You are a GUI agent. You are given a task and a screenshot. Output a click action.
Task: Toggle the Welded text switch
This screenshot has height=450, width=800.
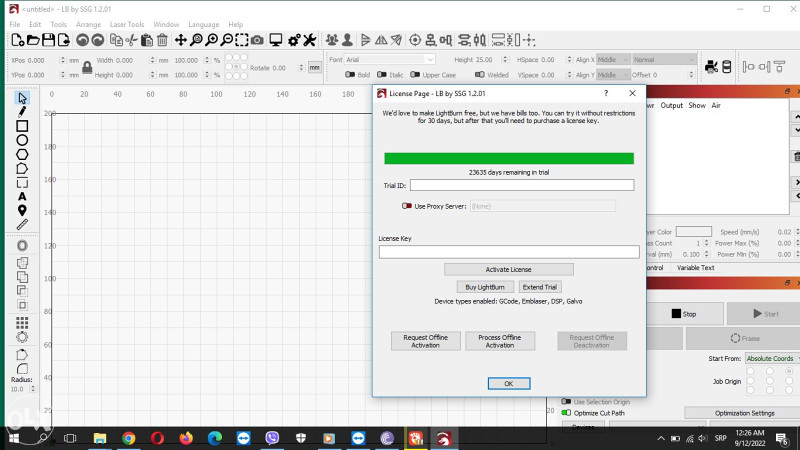click(480, 74)
